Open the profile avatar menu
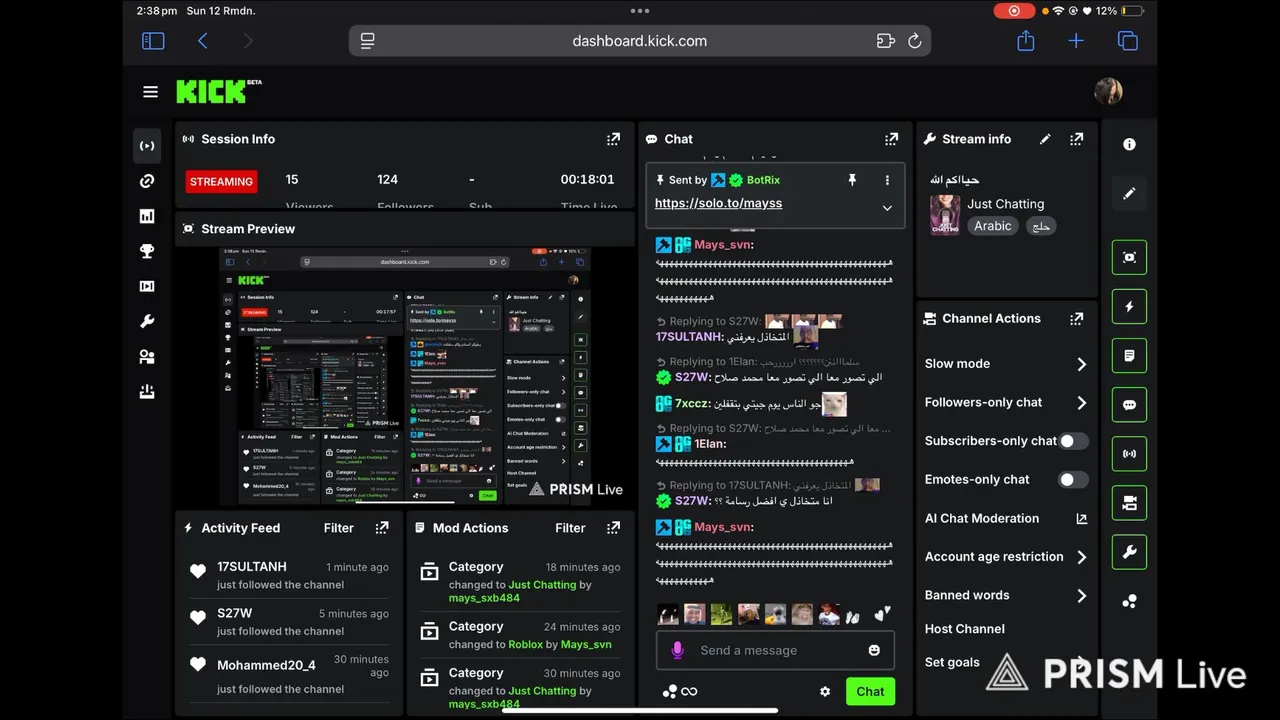The image size is (1280, 720). (x=1108, y=92)
